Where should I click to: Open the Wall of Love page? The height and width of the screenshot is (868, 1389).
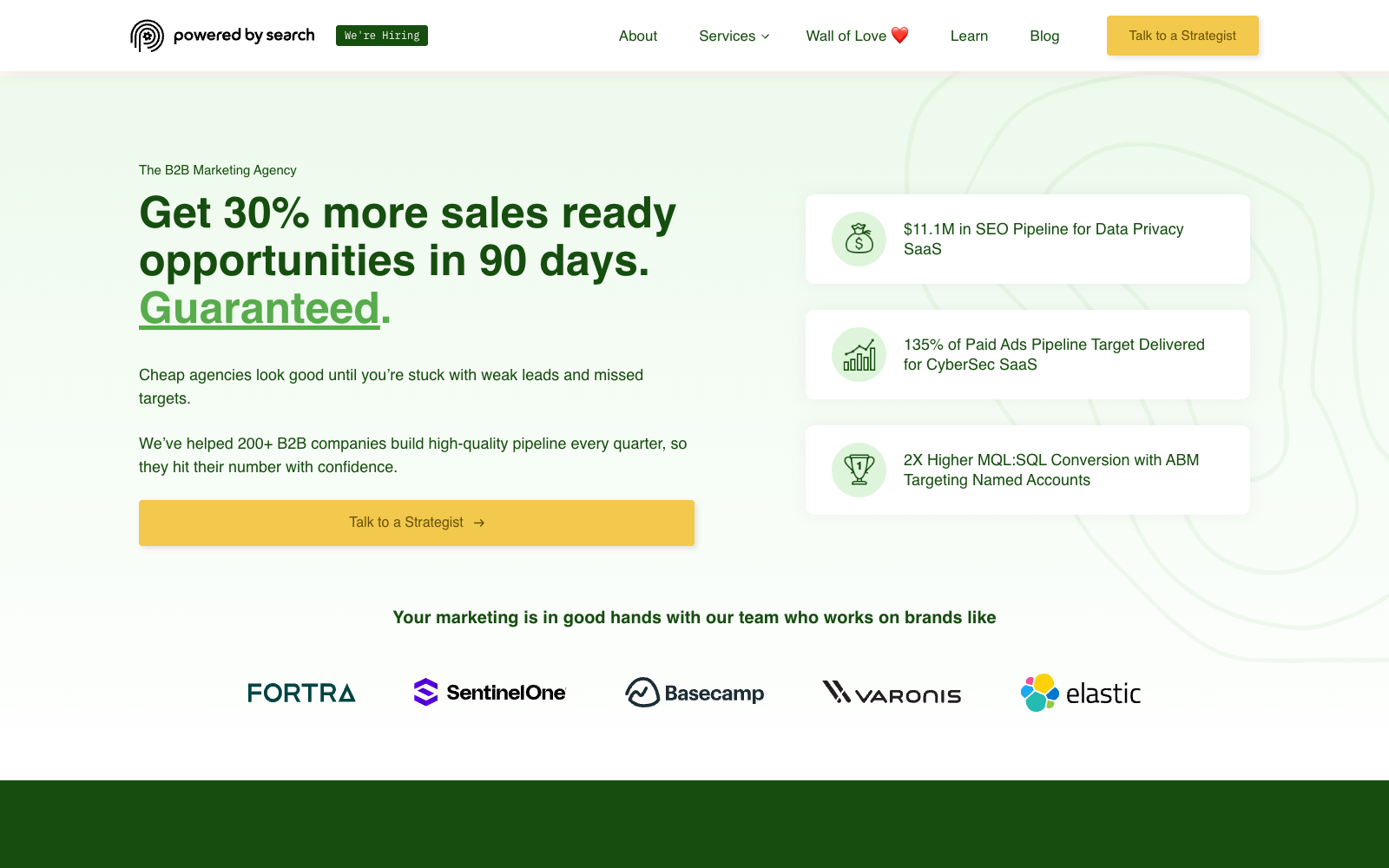[857, 36]
